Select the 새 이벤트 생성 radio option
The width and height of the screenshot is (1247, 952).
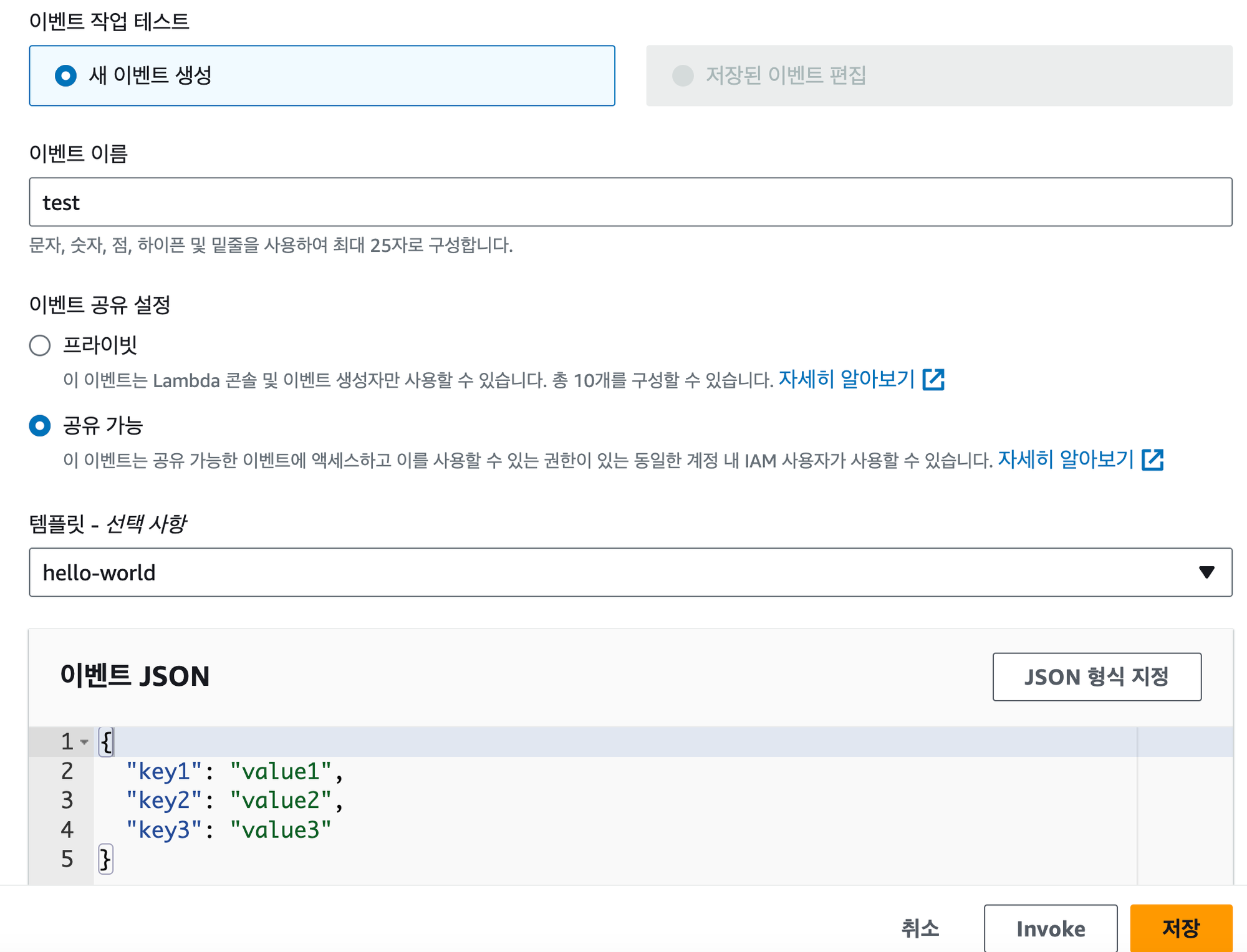tap(65, 76)
